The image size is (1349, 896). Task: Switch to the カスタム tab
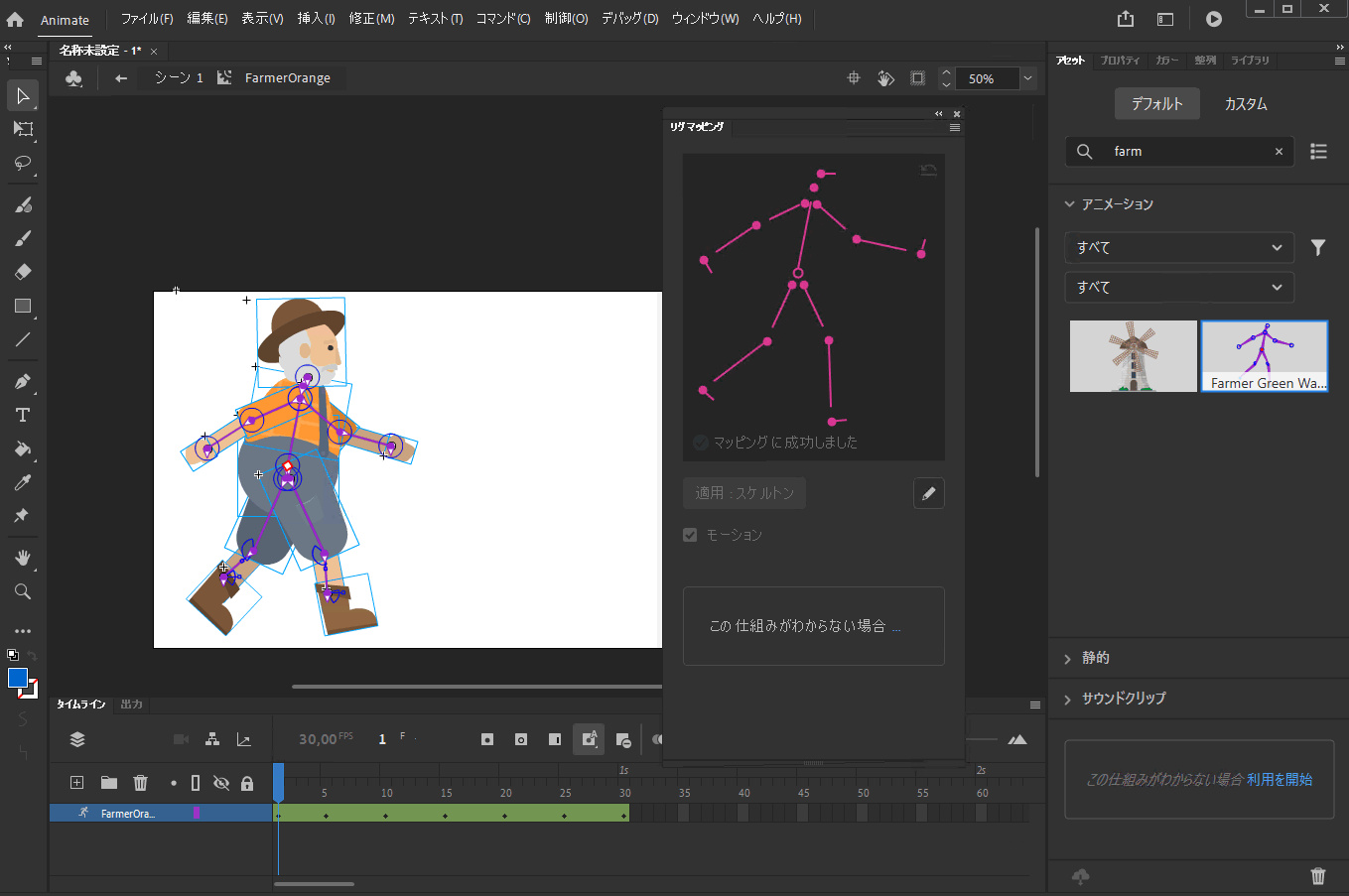[1245, 104]
